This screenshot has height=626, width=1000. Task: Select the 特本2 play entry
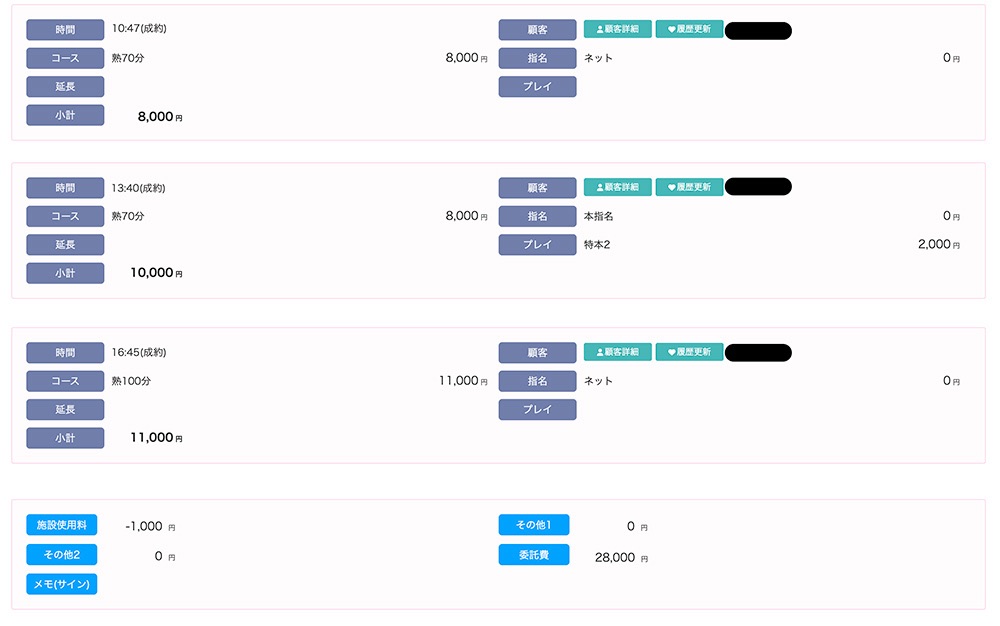coord(597,244)
